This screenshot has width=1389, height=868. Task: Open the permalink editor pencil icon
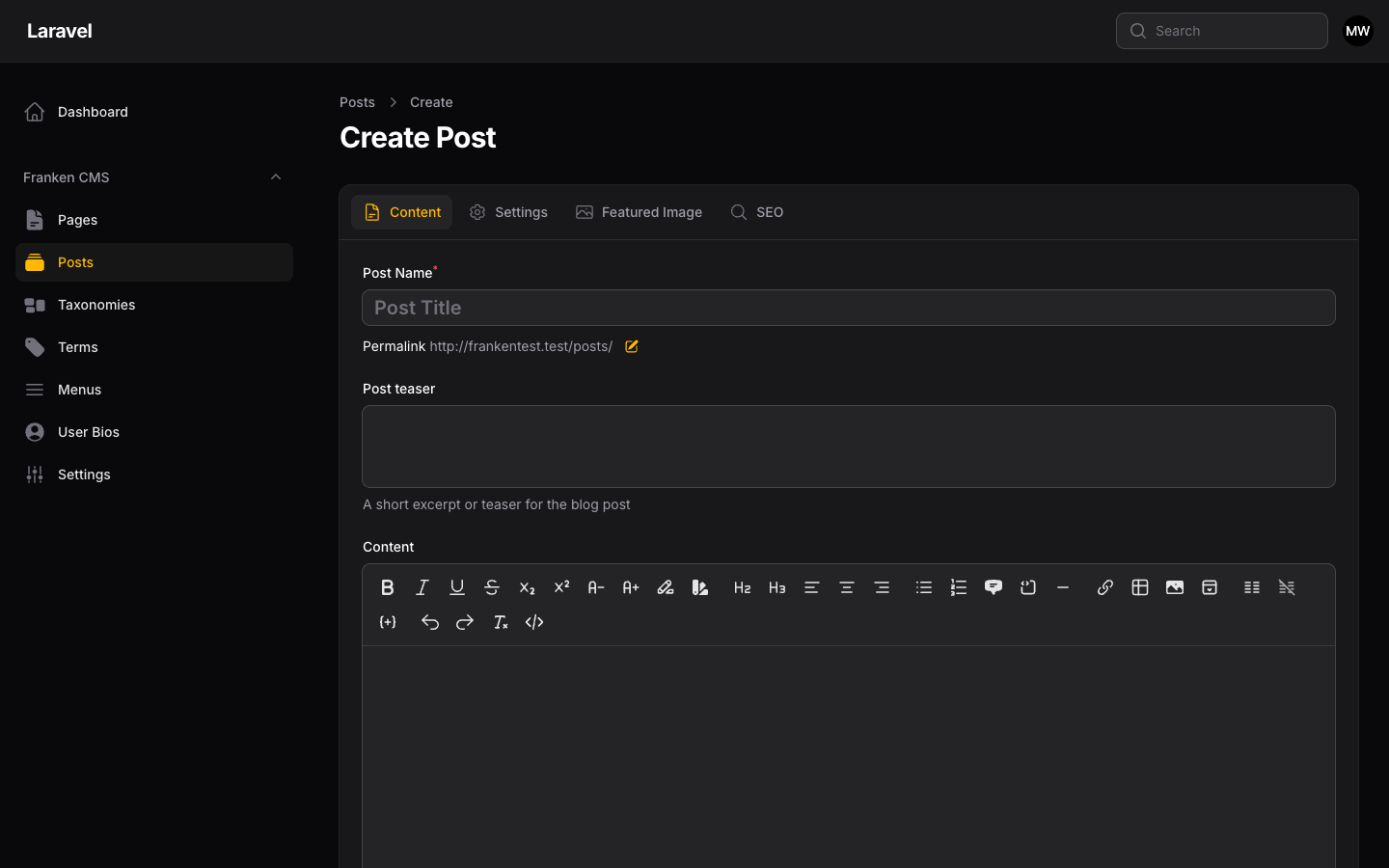pos(631,346)
